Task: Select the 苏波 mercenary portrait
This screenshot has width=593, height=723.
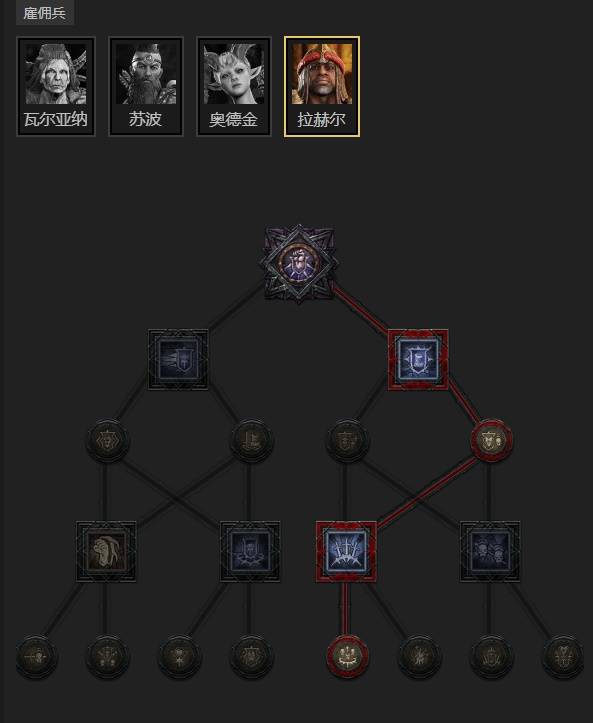Action: click(146, 87)
